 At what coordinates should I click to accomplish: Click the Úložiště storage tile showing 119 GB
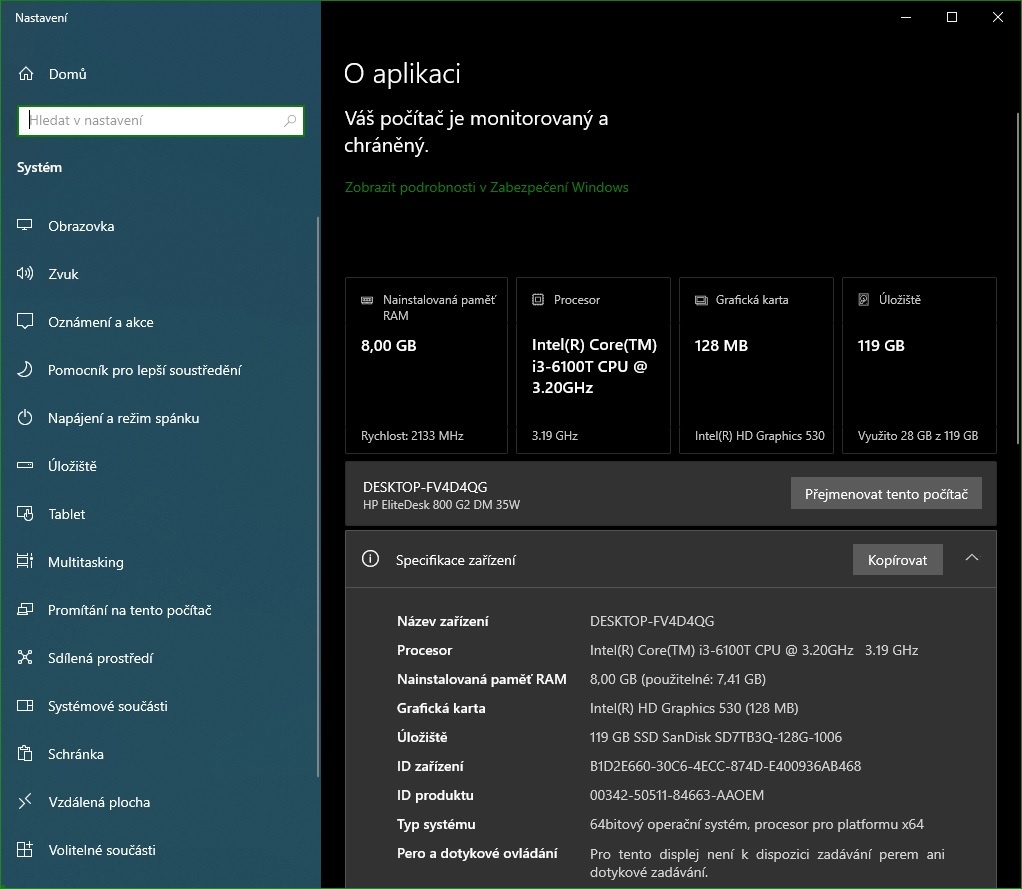pyautogui.click(x=918, y=366)
